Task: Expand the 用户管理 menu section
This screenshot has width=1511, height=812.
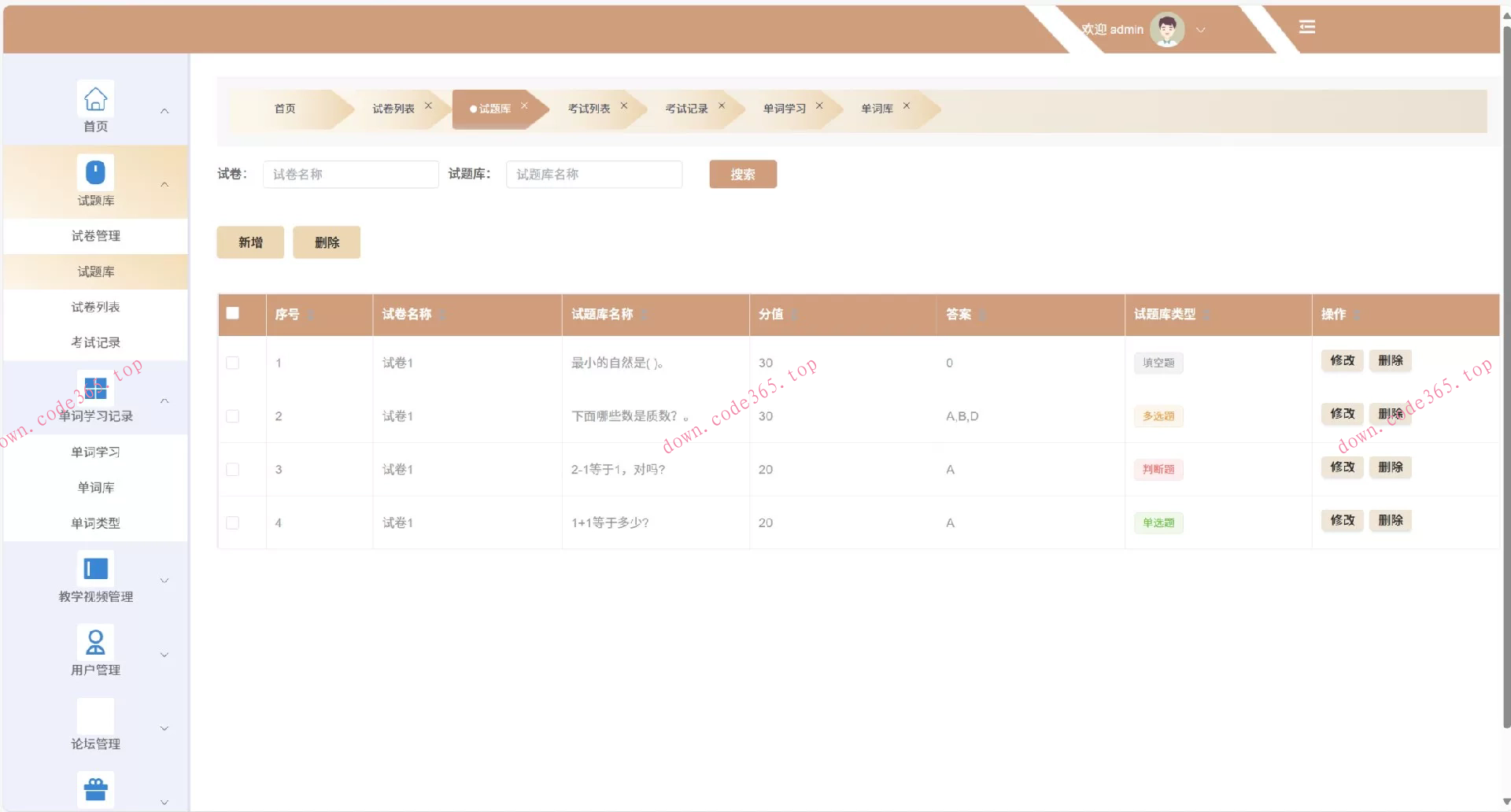Action: coord(164,654)
